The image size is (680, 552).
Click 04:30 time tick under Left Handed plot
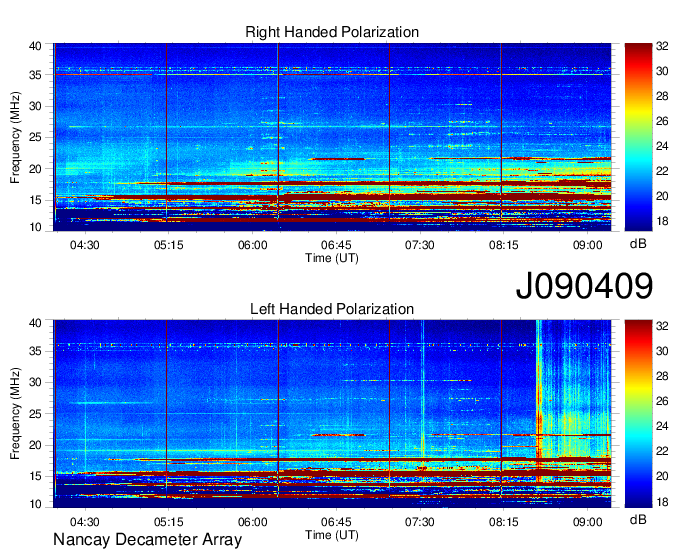tap(85, 522)
